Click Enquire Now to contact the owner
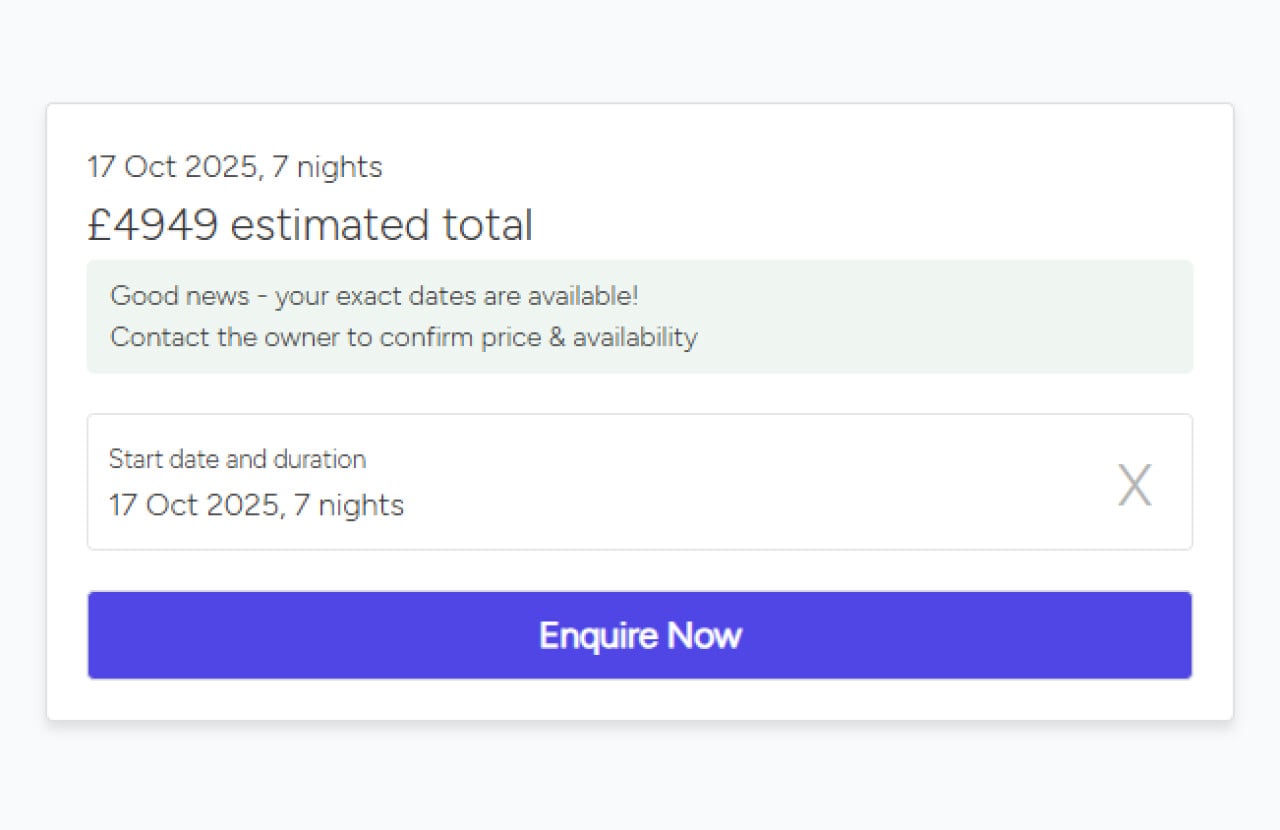Screen dimensions: 1280x830 pyautogui.click(x=640, y=635)
